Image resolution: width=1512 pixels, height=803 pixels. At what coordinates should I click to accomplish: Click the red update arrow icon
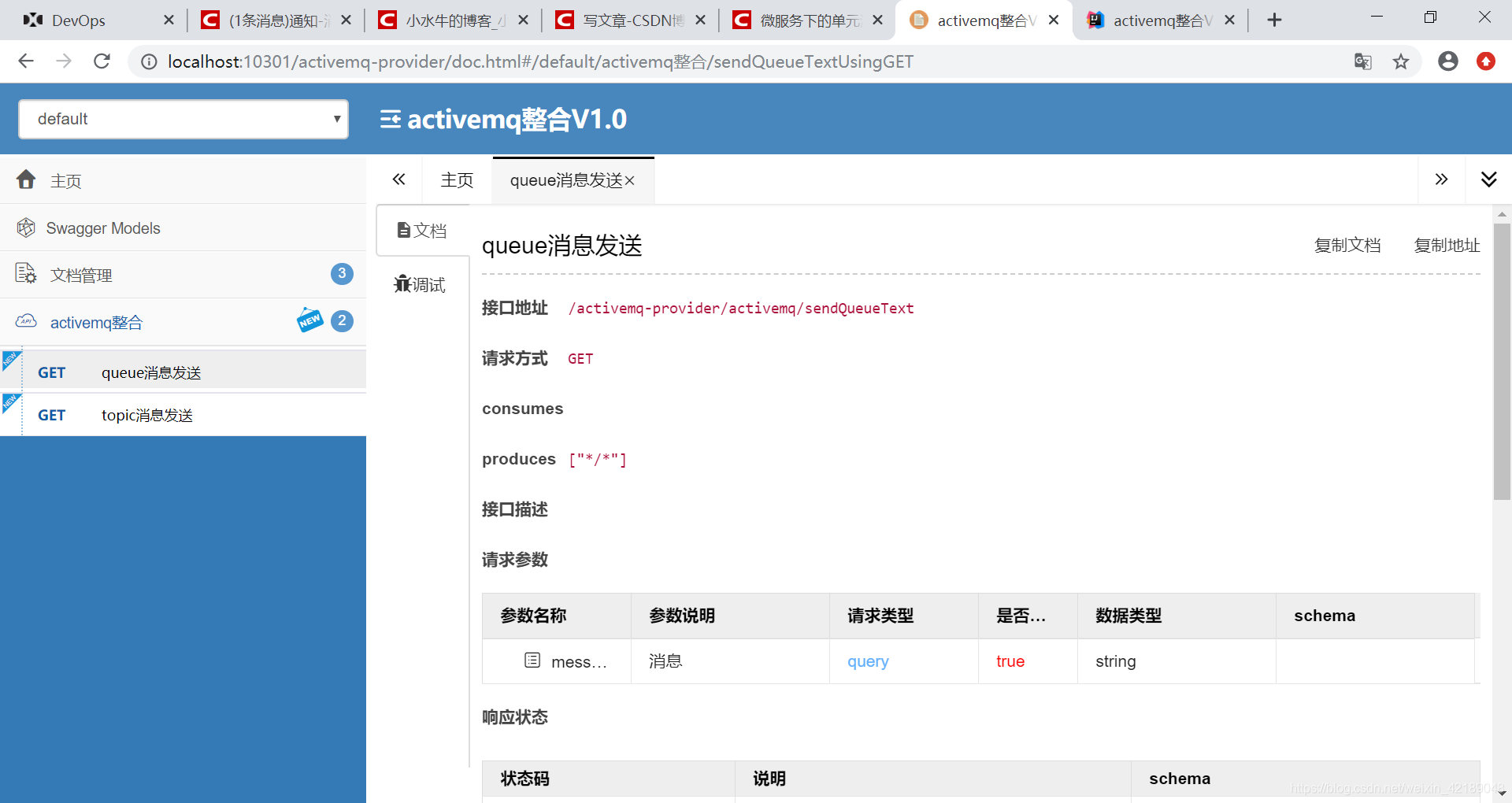tap(1486, 61)
